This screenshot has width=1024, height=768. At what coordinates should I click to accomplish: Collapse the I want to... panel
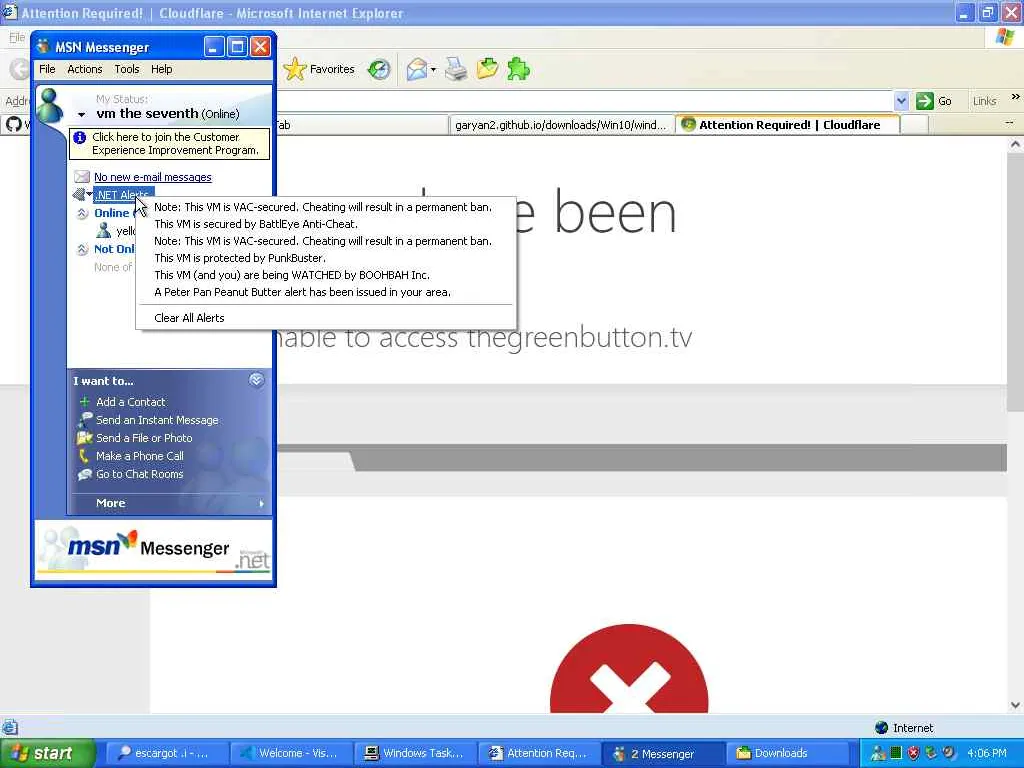(256, 380)
